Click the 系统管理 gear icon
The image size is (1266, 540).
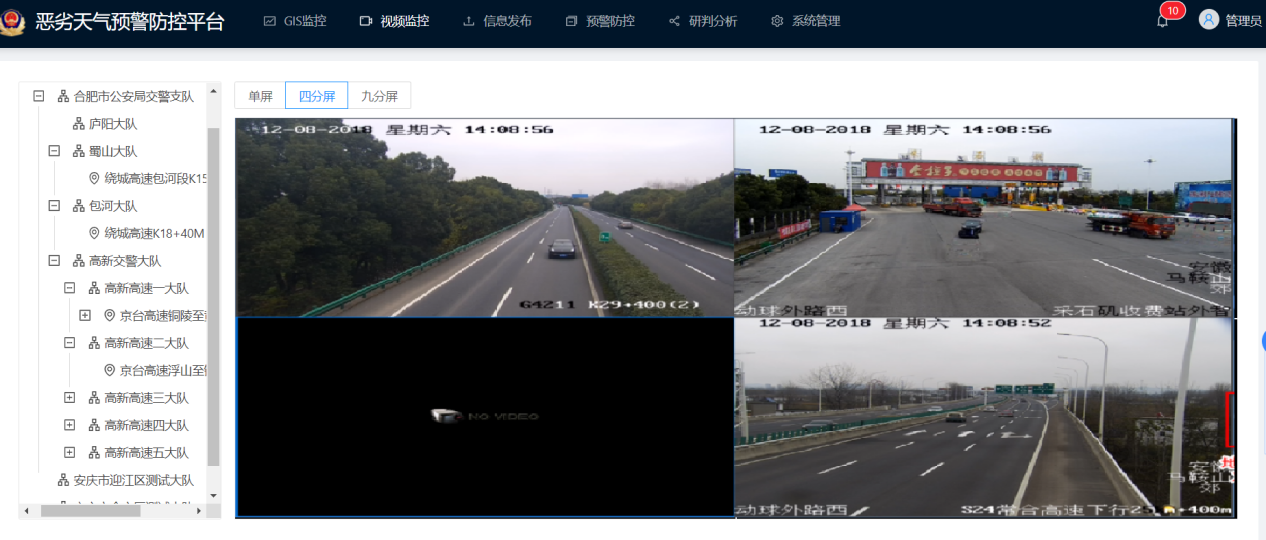(777, 21)
